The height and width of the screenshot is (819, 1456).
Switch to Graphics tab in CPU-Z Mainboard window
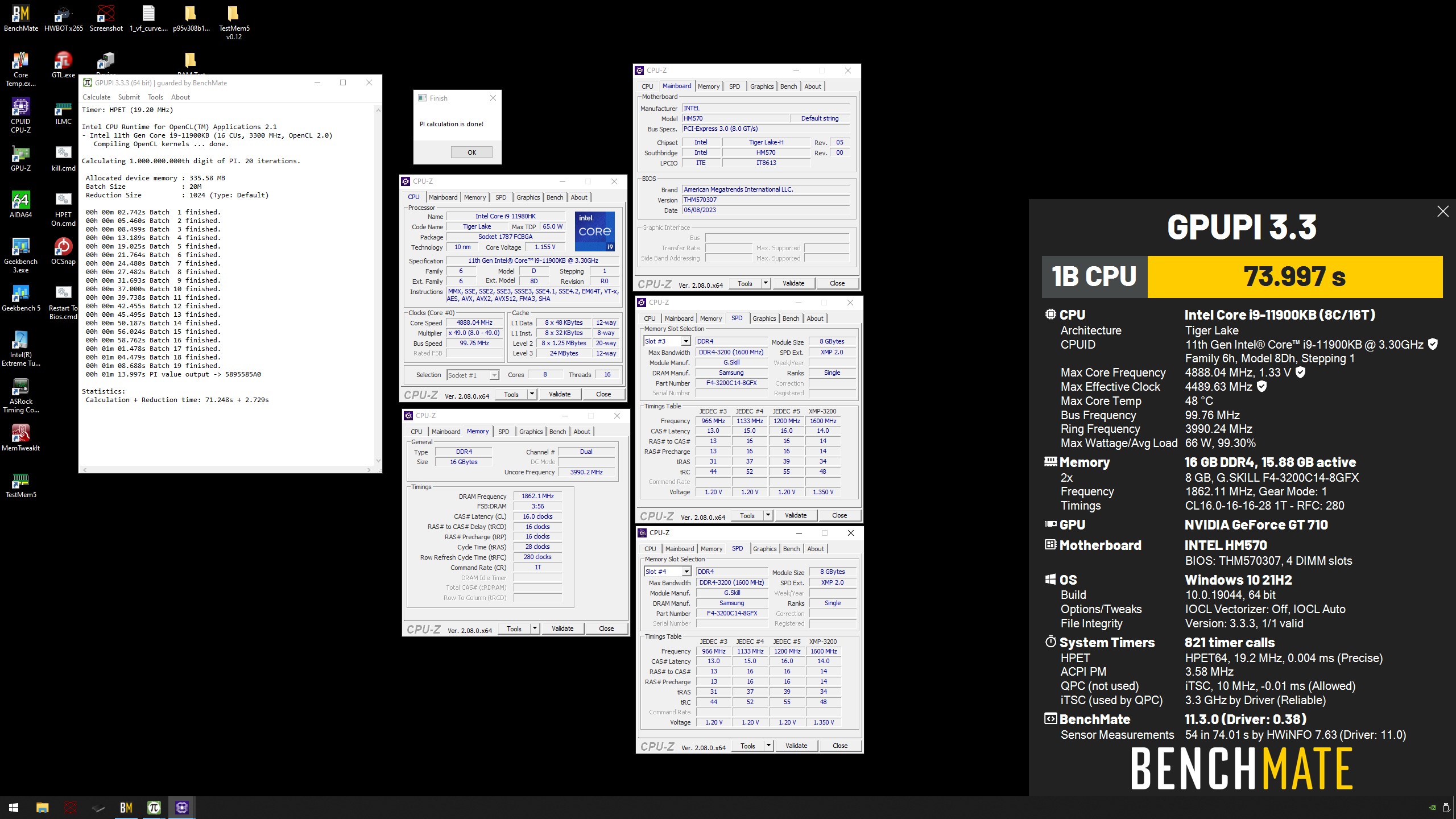pyautogui.click(x=762, y=86)
